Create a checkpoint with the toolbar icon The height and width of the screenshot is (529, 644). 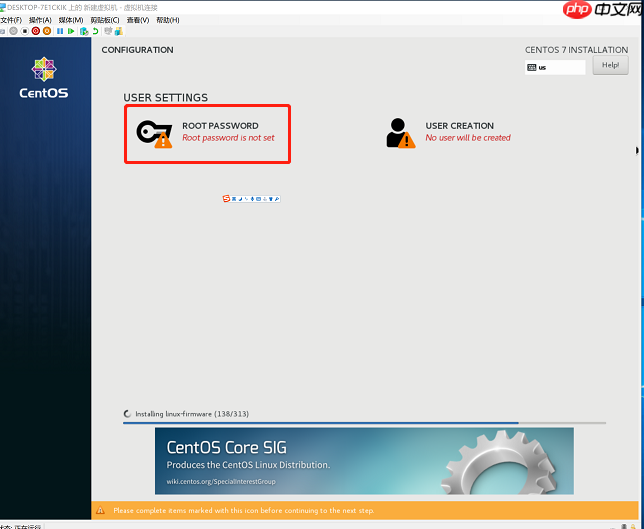[x=84, y=31]
